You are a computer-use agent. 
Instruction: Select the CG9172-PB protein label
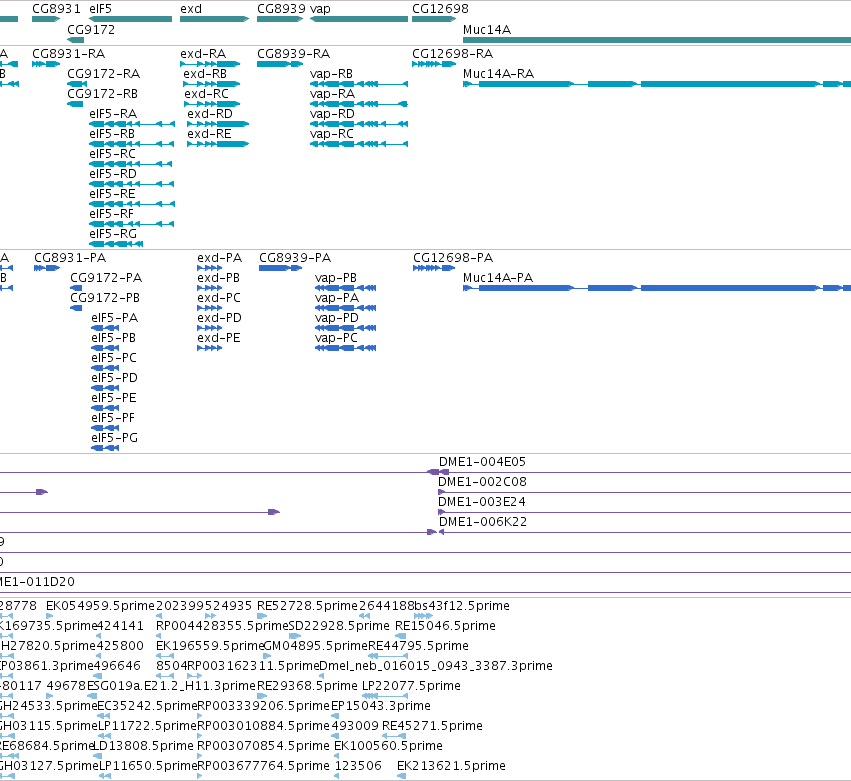click(105, 297)
